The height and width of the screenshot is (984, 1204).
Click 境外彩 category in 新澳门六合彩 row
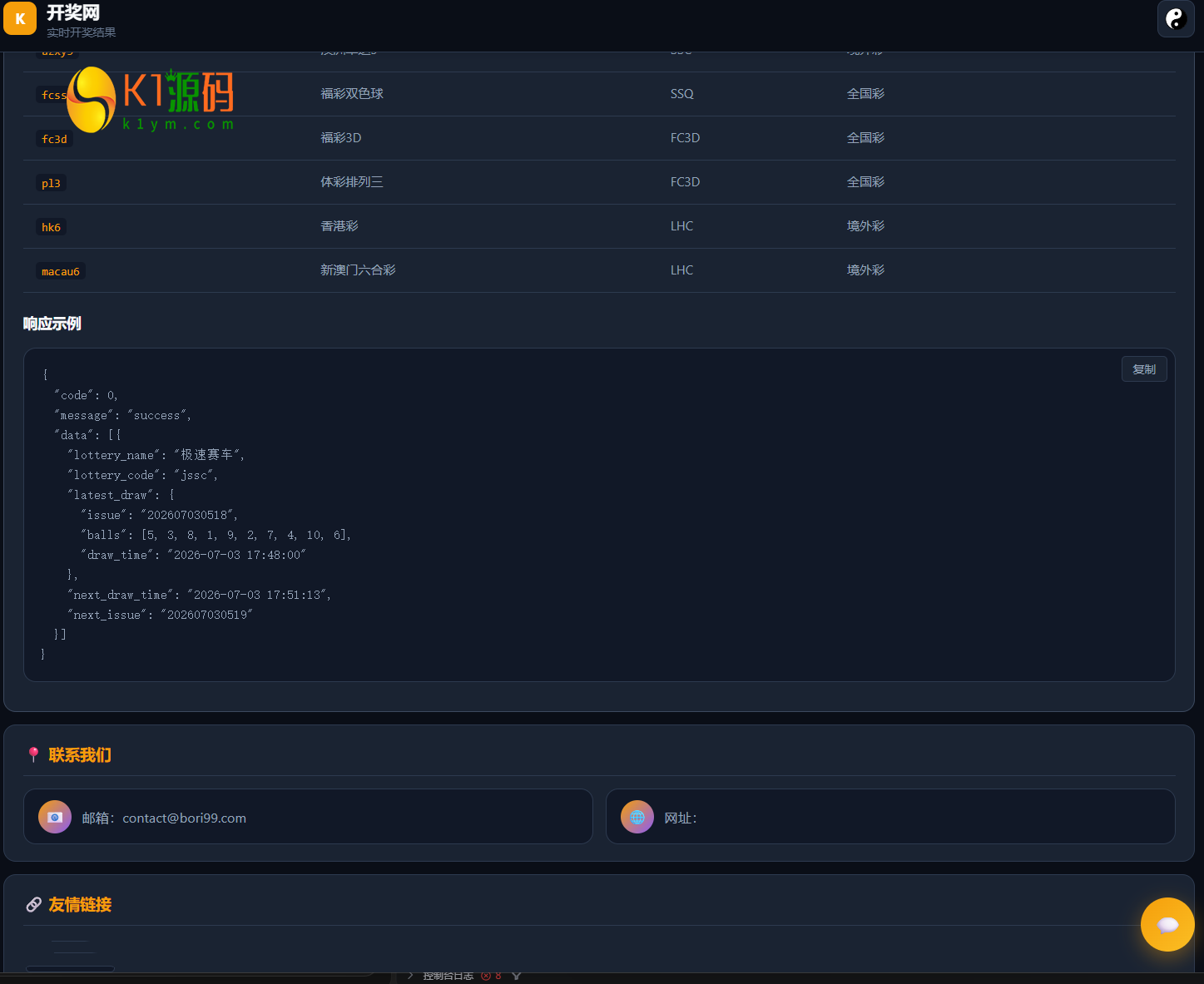click(x=865, y=270)
